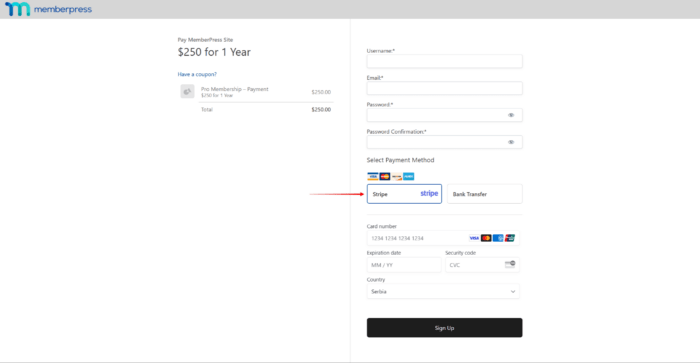Select the Bank Transfer payment method
The height and width of the screenshot is (363, 700).
point(484,194)
